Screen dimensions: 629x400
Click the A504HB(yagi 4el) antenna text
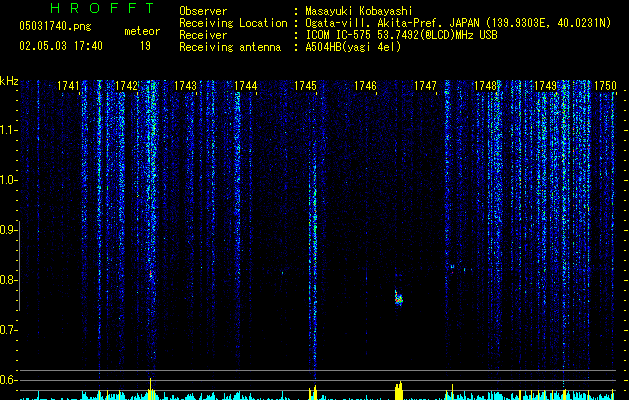pyautogui.click(x=353, y=47)
